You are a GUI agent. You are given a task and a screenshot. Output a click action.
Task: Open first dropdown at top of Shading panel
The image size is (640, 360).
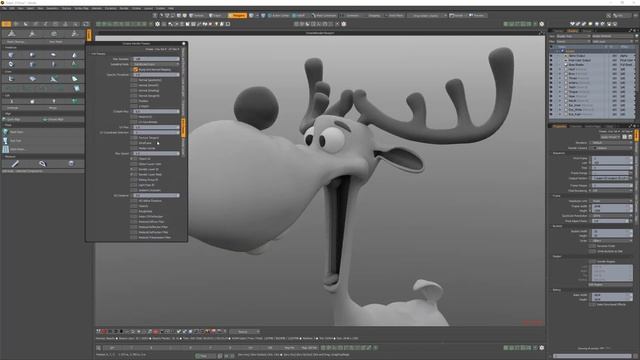click(573, 36)
